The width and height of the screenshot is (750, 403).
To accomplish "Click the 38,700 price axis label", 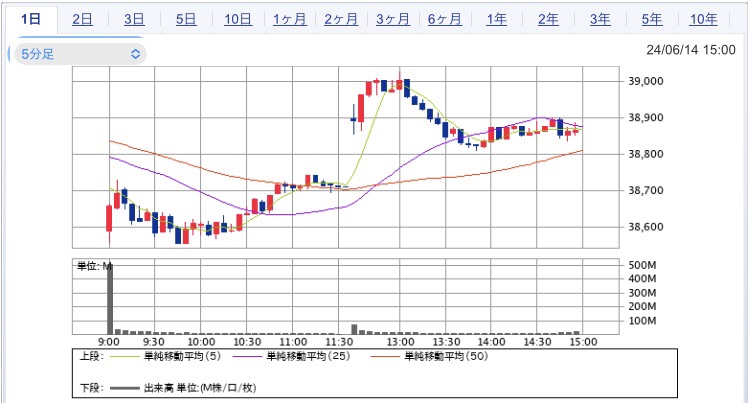I will pyautogui.click(x=646, y=190).
